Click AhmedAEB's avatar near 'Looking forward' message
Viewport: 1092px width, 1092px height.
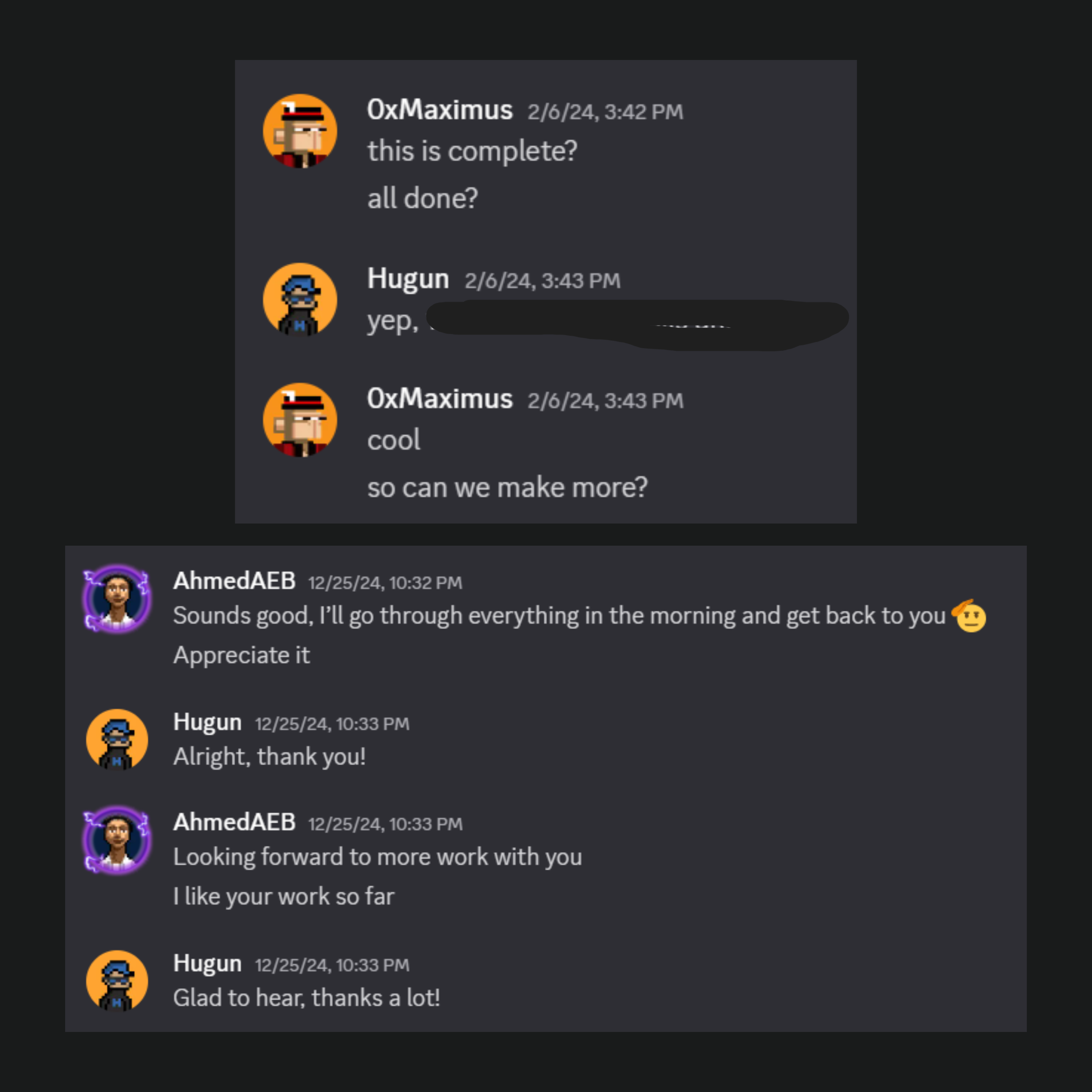(x=116, y=840)
